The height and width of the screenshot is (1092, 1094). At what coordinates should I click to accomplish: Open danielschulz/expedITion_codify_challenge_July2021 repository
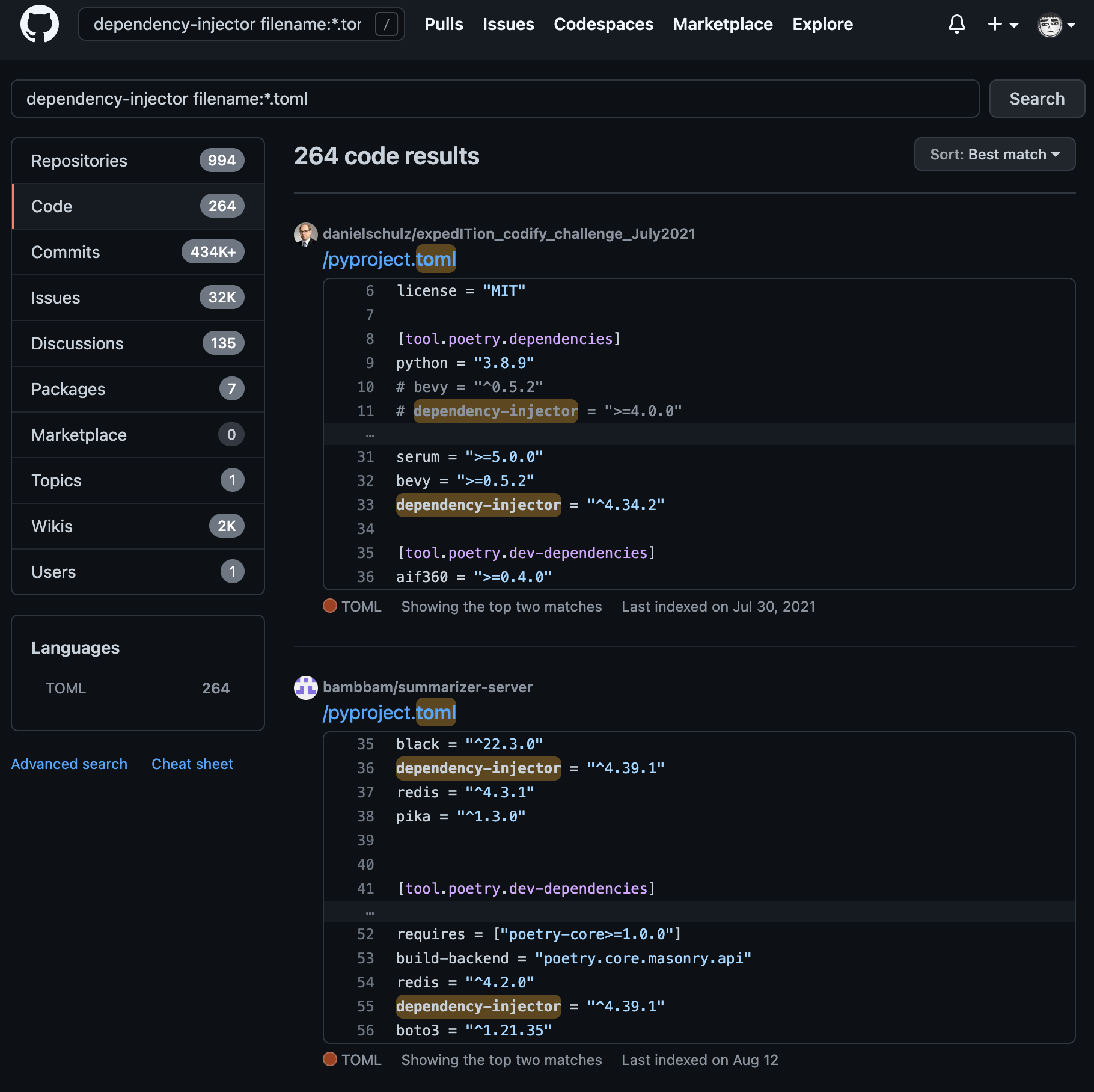pos(509,233)
